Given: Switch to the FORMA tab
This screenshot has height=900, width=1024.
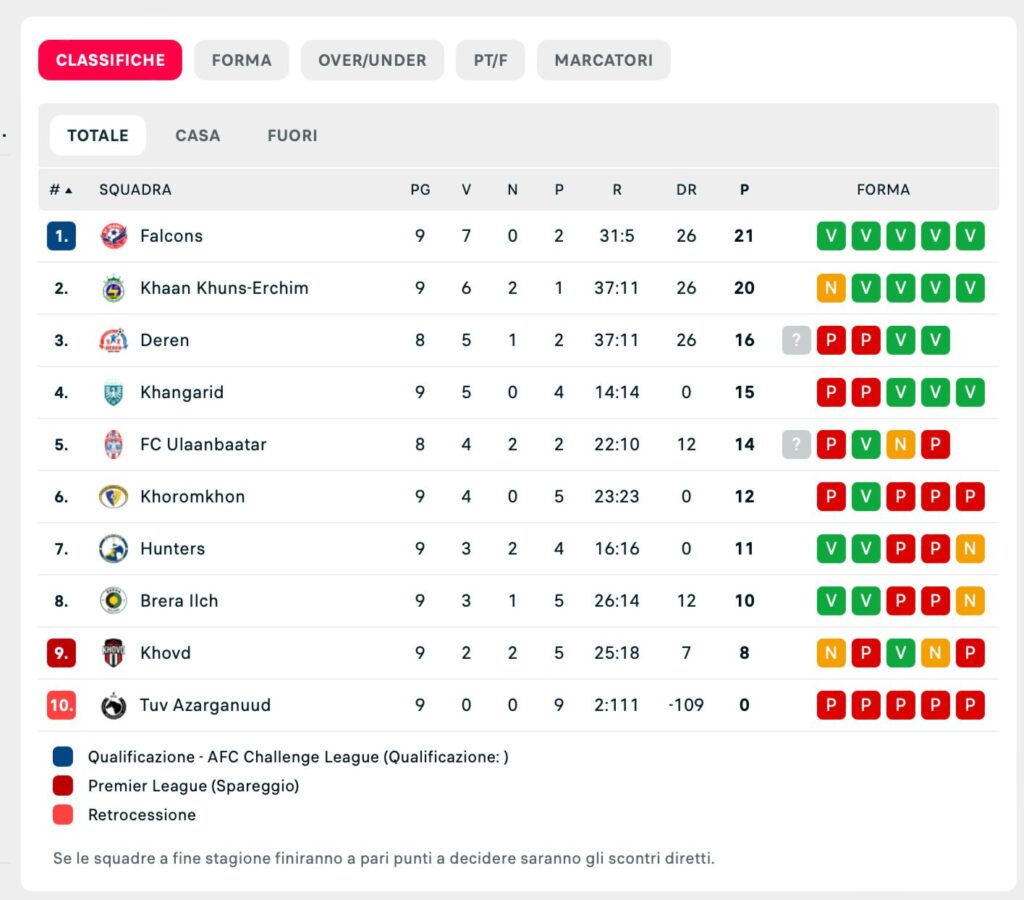Looking at the screenshot, I should click(x=241, y=60).
